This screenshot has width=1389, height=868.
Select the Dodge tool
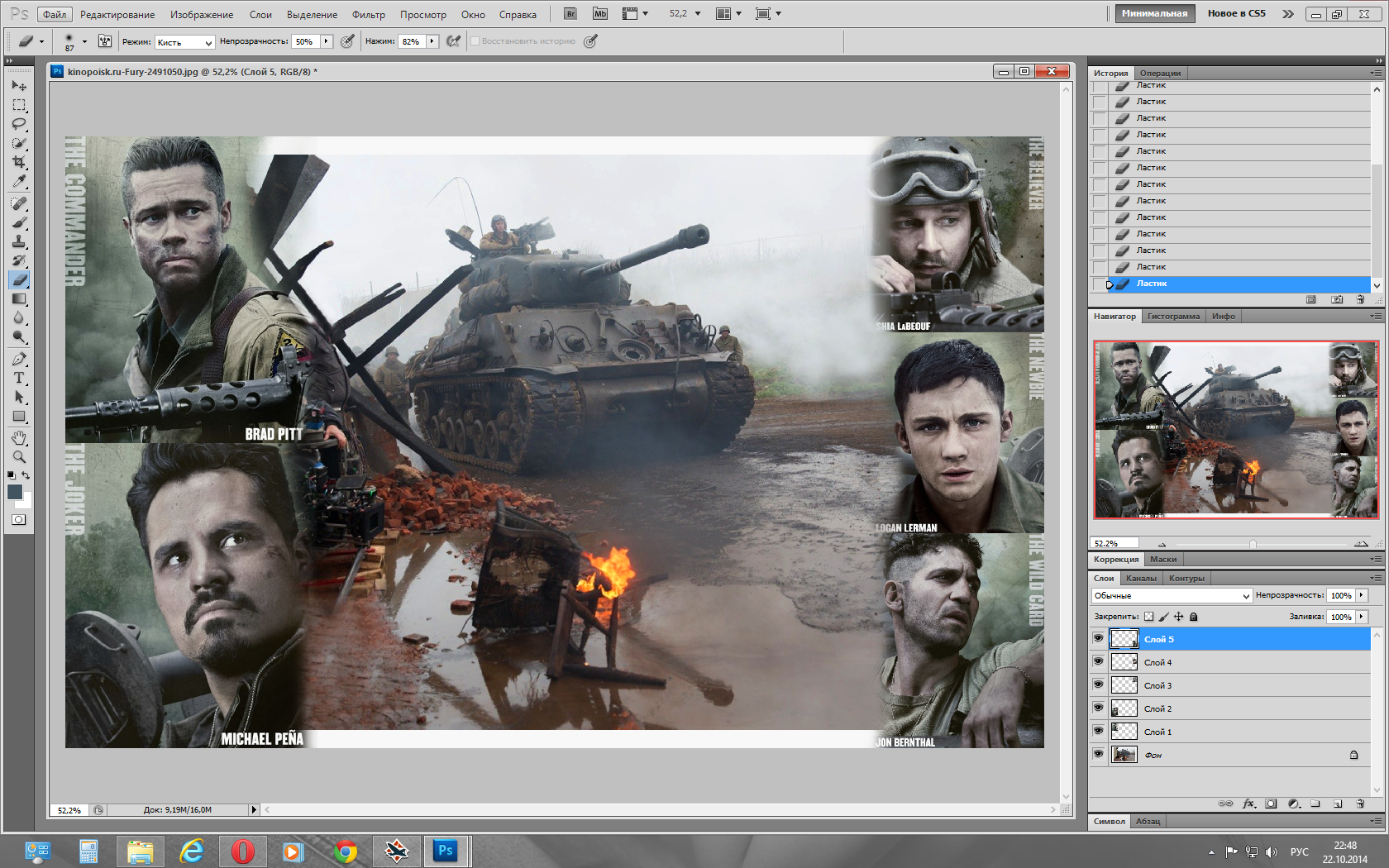[x=19, y=337]
